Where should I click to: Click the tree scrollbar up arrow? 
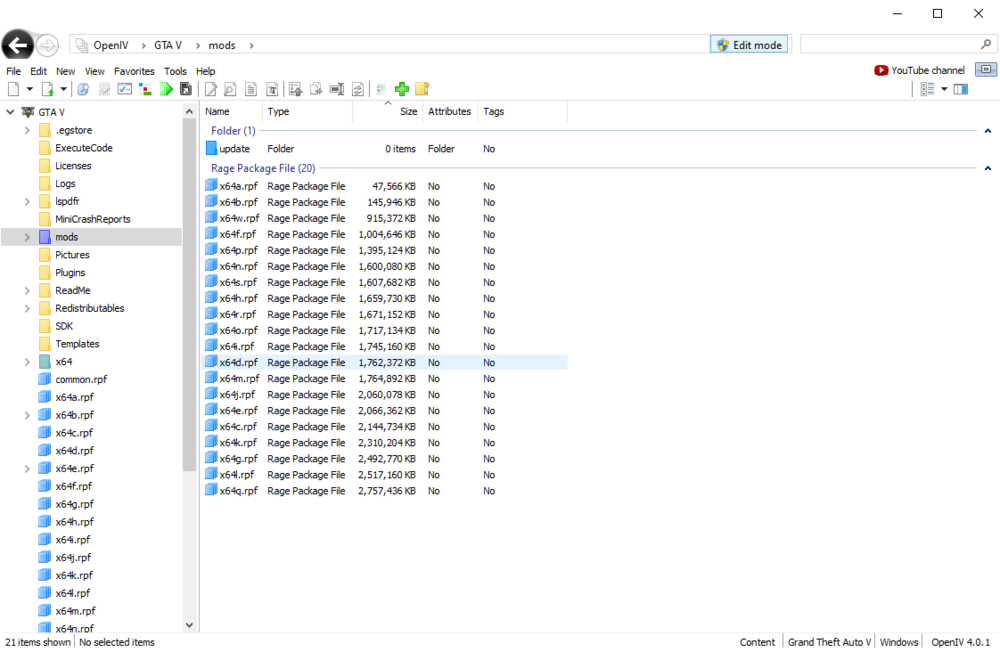[x=189, y=112]
